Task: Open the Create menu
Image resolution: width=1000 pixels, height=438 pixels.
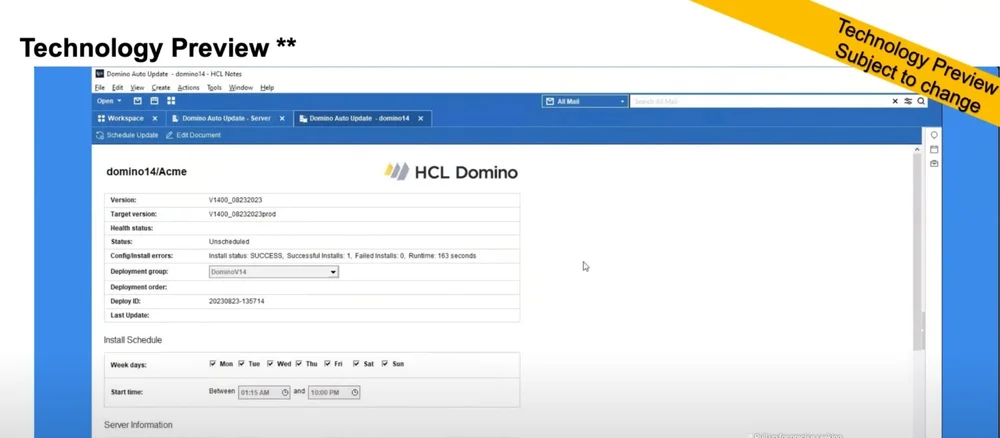Action: click(x=161, y=87)
